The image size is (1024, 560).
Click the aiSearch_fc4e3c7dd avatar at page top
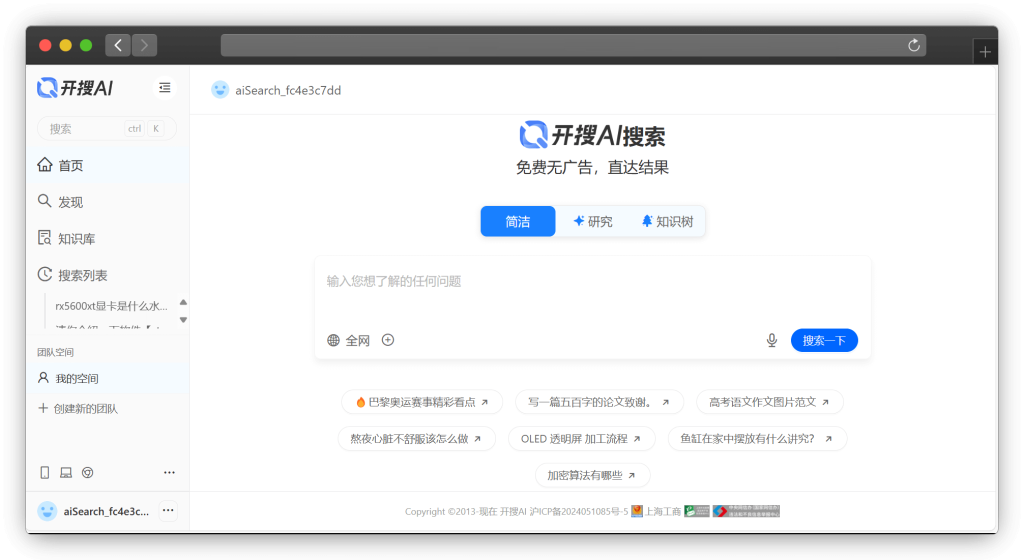click(x=220, y=90)
